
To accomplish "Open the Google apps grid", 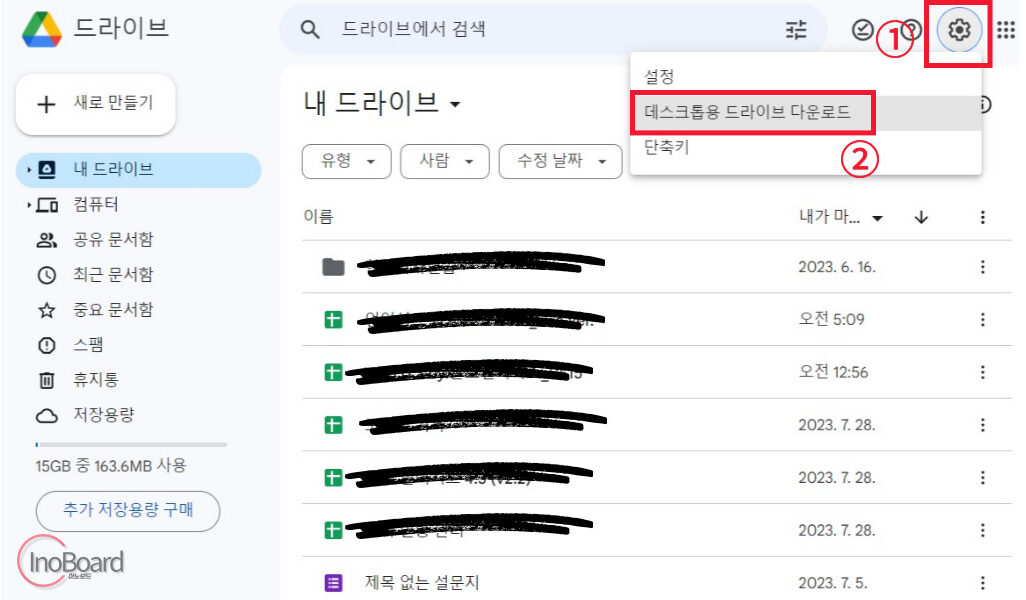I will click(1006, 29).
